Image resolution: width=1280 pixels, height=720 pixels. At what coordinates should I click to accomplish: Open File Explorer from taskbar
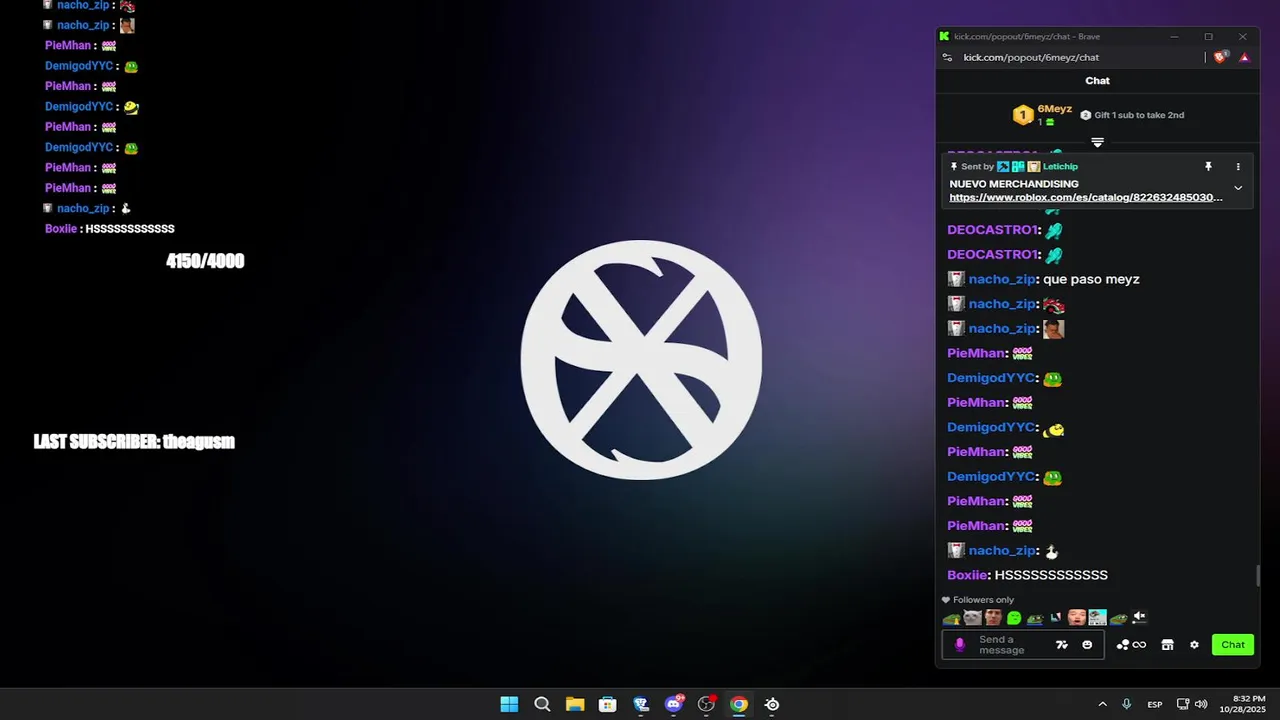575,704
